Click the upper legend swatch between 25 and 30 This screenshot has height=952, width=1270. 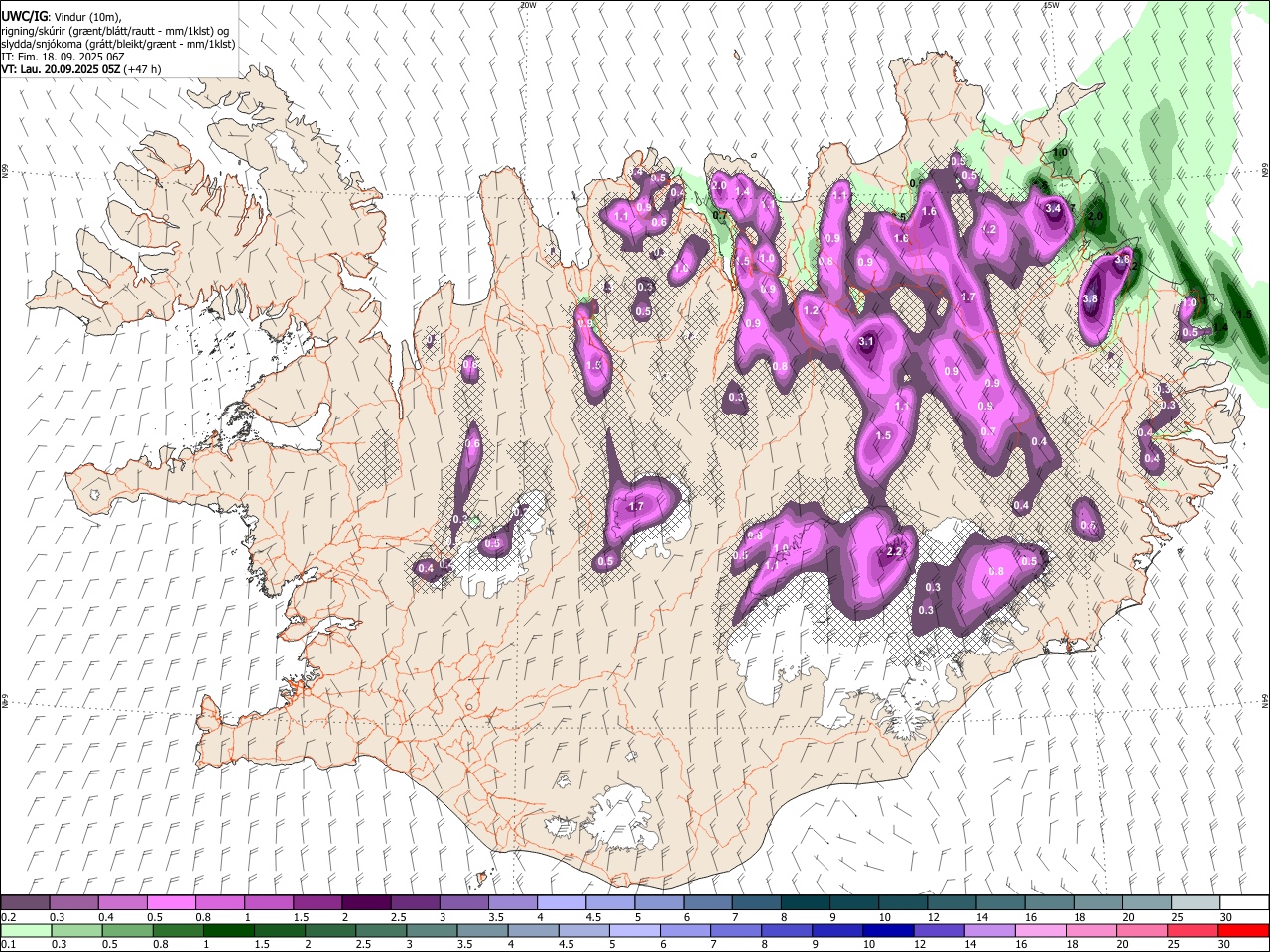click(1195, 902)
